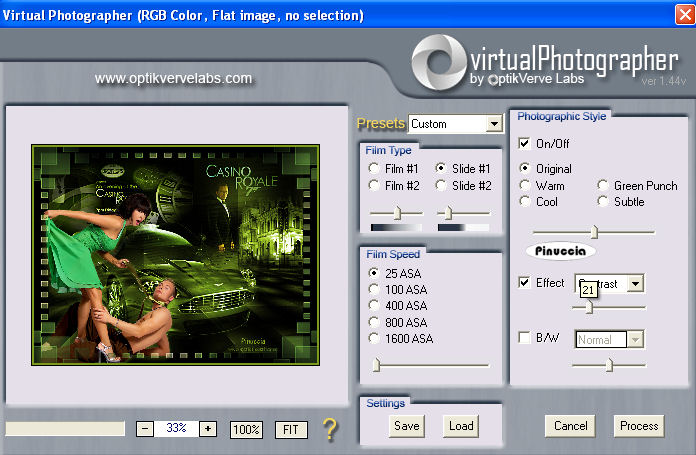
Task: Open www.optikvervelabs.com link
Action: point(173,79)
